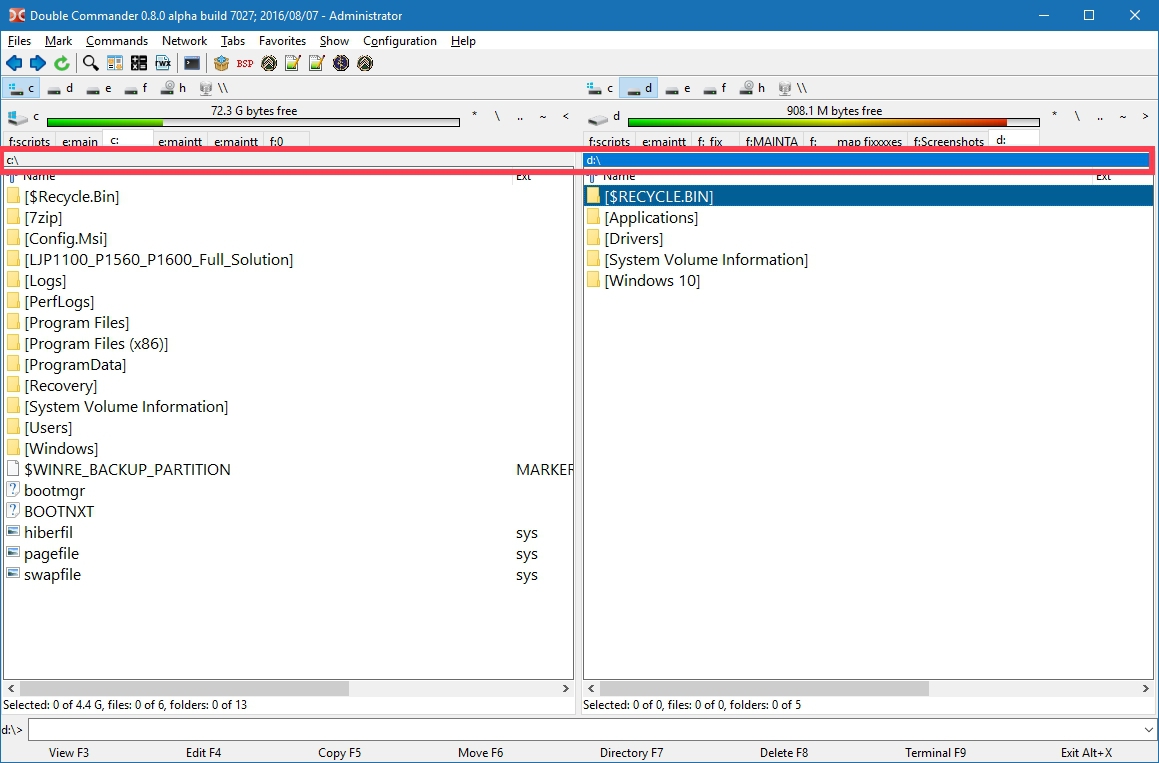Viewport: 1159px width, 763px height.
Task: Click the cardboard box archive icon
Action: (x=221, y=63)
